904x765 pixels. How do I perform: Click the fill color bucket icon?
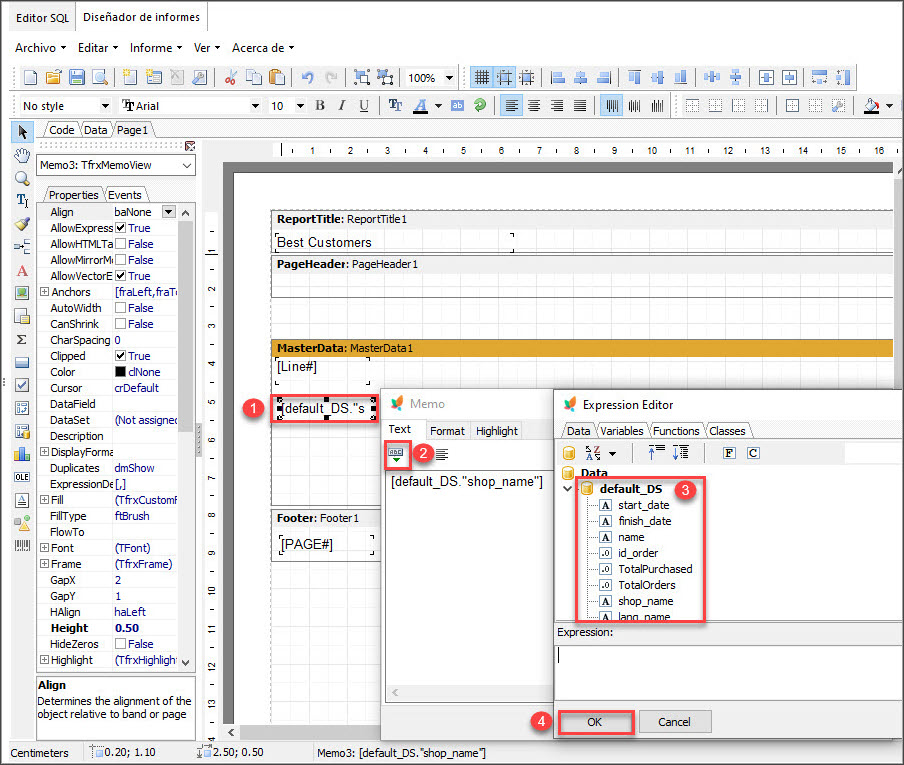[x=871, y=105]
